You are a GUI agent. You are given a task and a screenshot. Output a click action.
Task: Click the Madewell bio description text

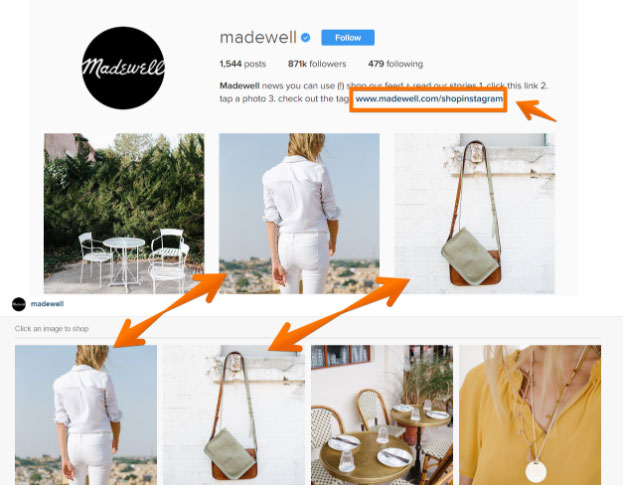[383, 92]
